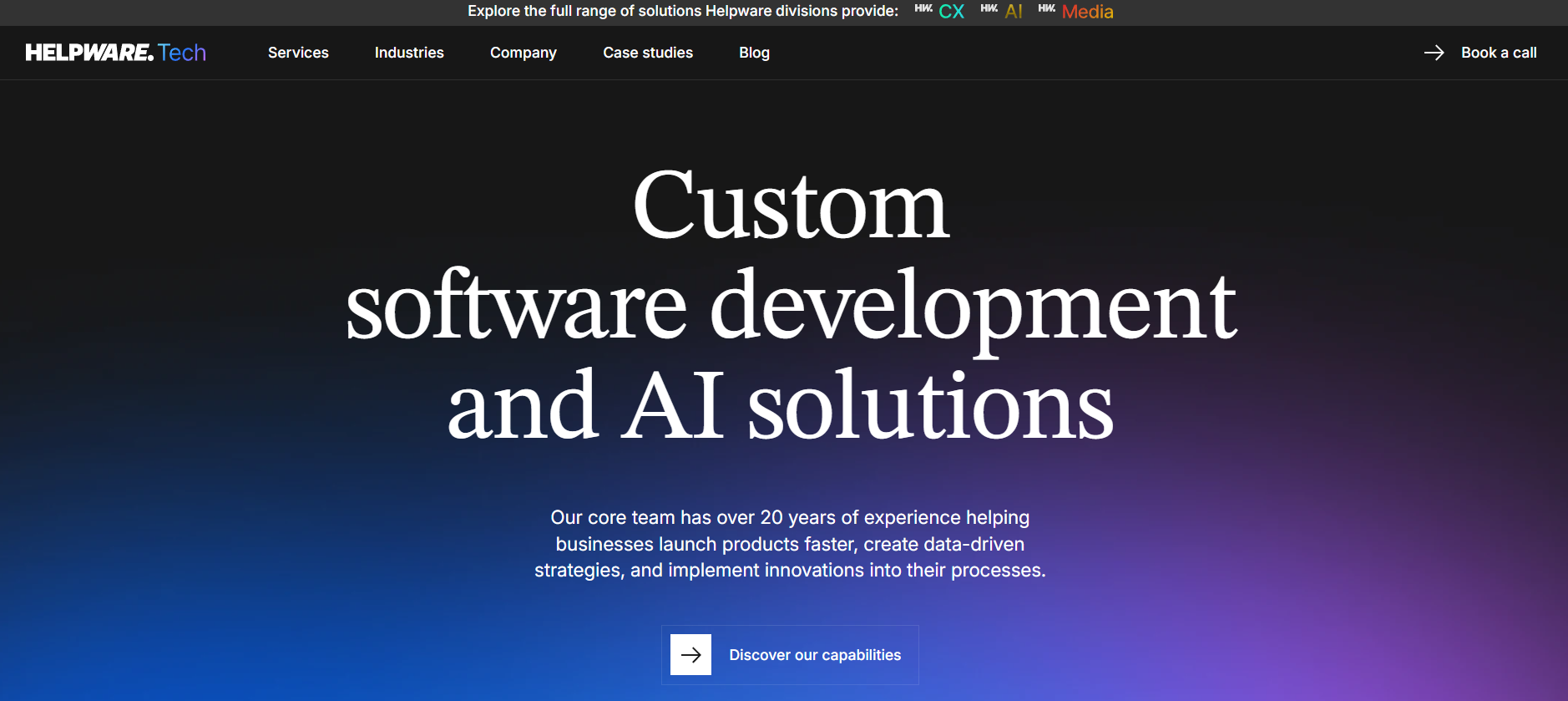
Task: Open the Industries menu
Action: coord(409,53)
